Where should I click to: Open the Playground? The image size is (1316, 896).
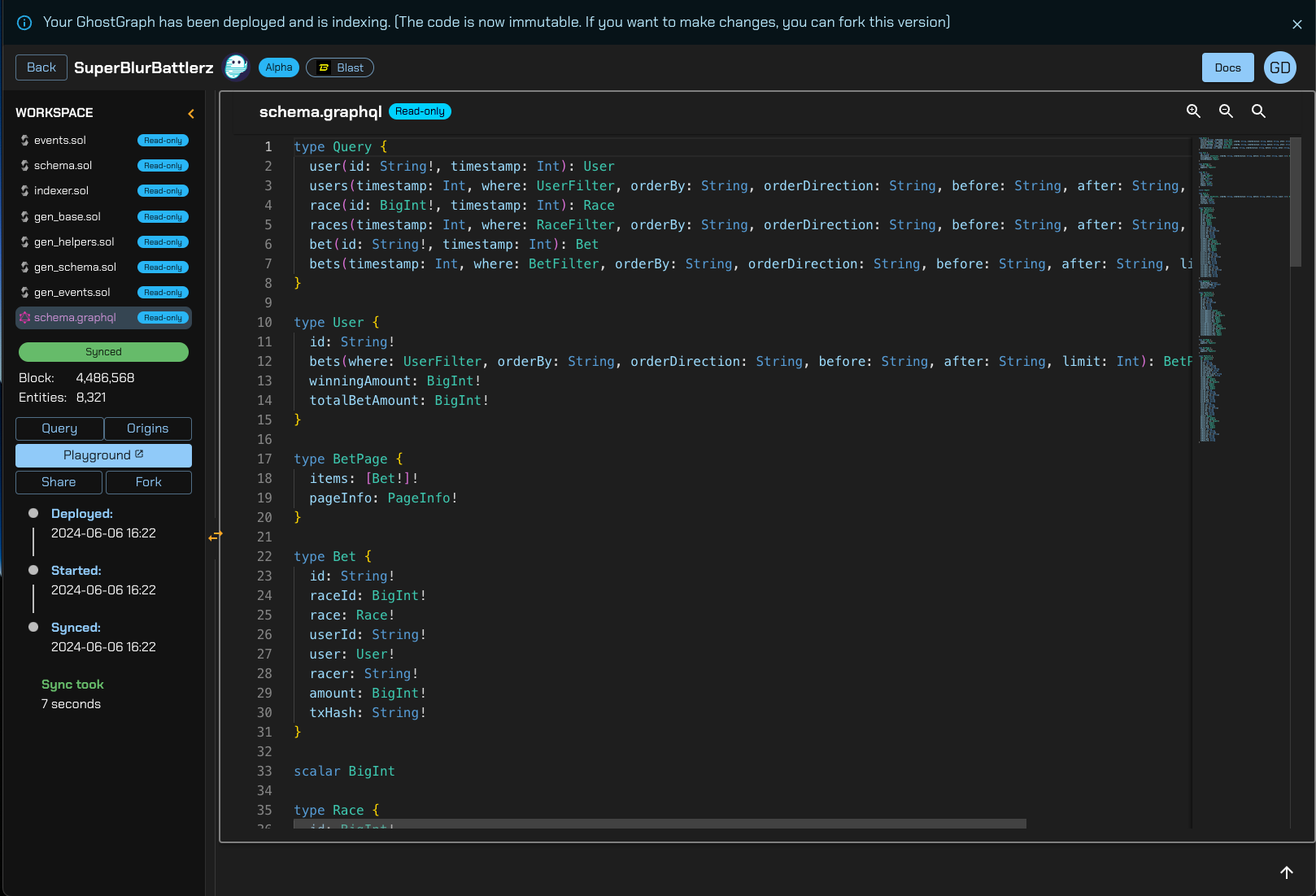tap(103, 455)
